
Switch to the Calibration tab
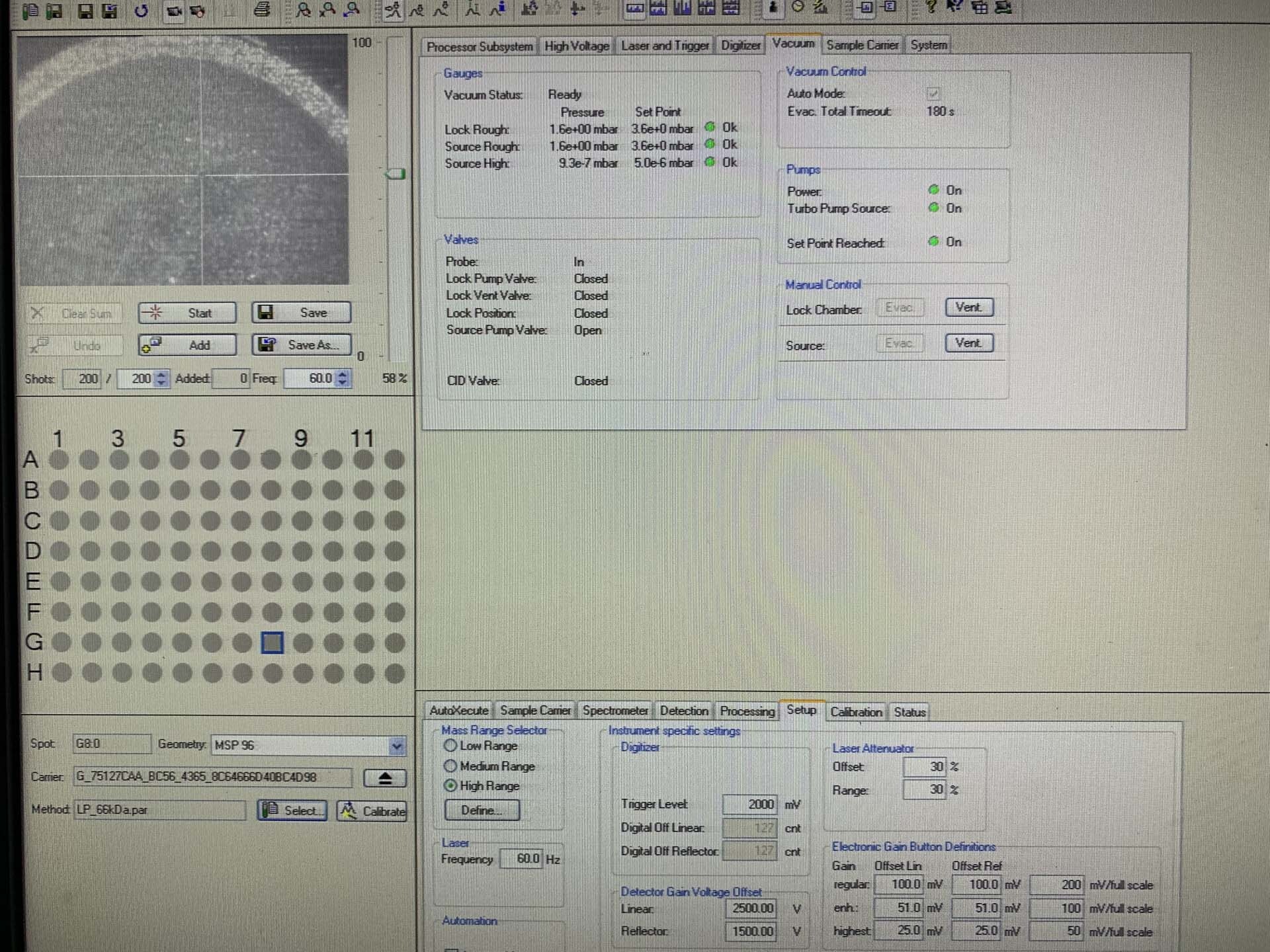click(856, 712)
